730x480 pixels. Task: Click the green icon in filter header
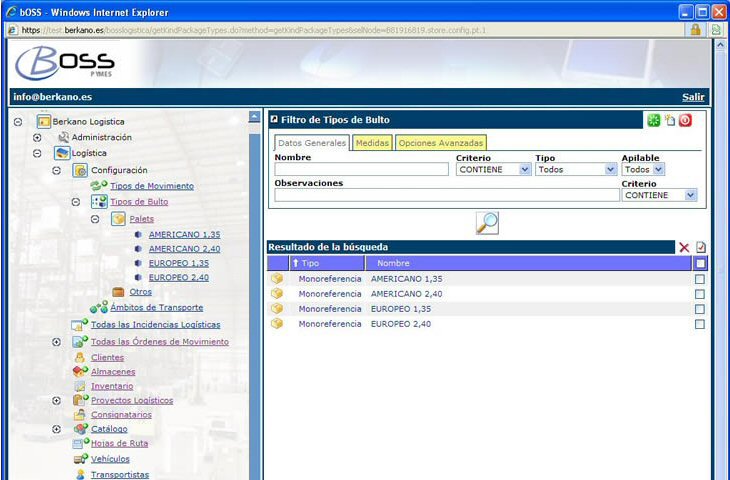(x=653, y=120)
